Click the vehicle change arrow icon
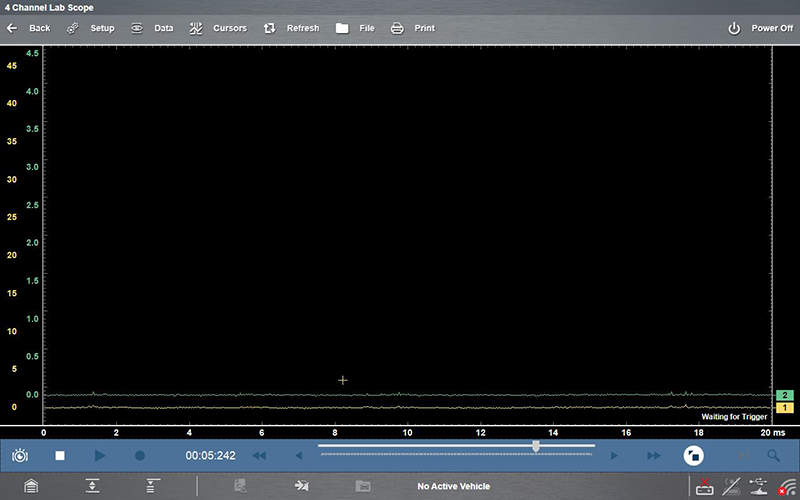 pos(302,486)
